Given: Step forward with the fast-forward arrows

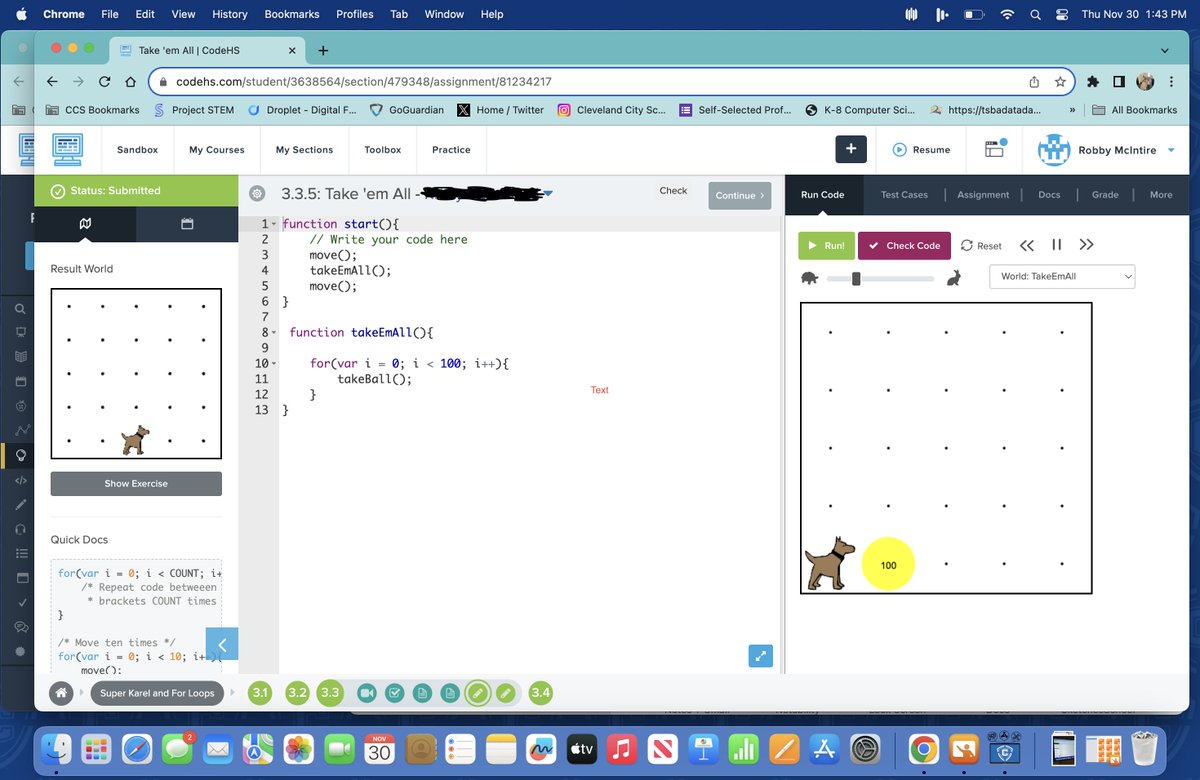Looking at the screenshot, I should 1087,245.
